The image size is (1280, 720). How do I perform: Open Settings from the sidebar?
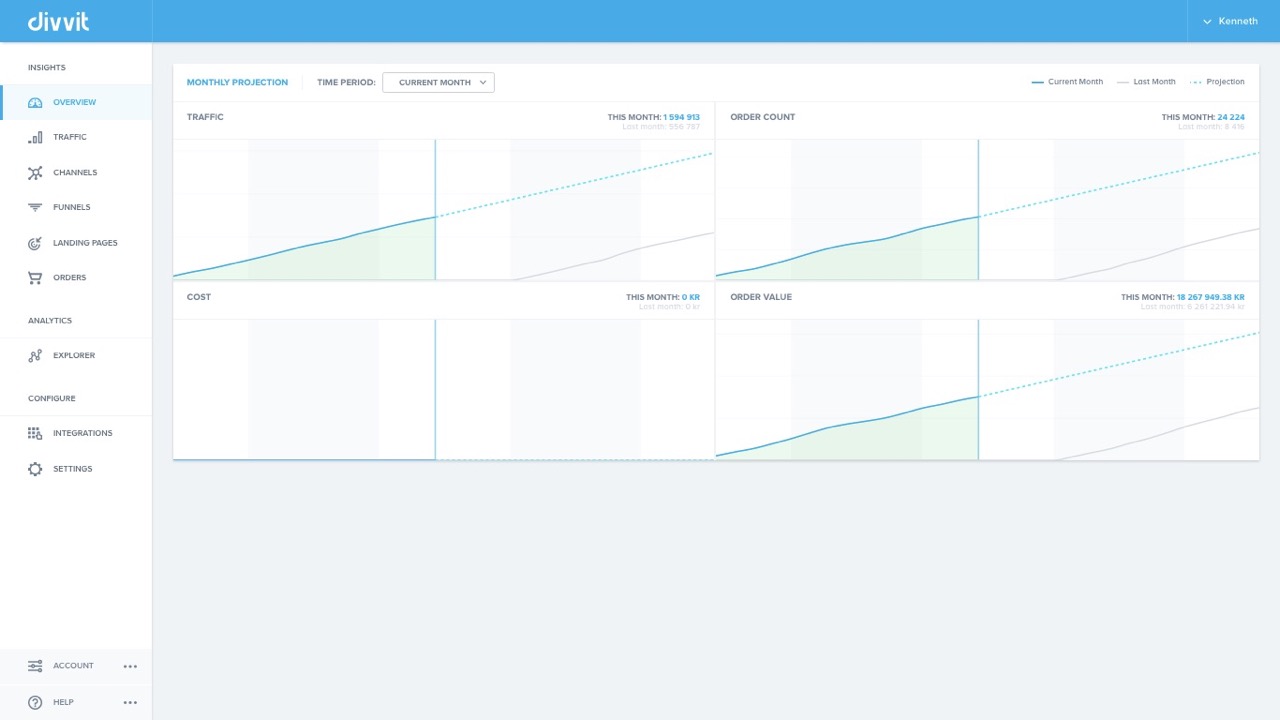pyautogui.click(x=75, y=469)
